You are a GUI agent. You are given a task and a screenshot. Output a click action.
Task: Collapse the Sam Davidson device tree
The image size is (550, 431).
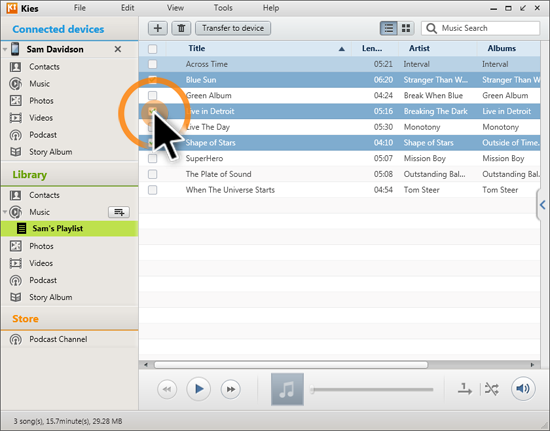point(5,49)
